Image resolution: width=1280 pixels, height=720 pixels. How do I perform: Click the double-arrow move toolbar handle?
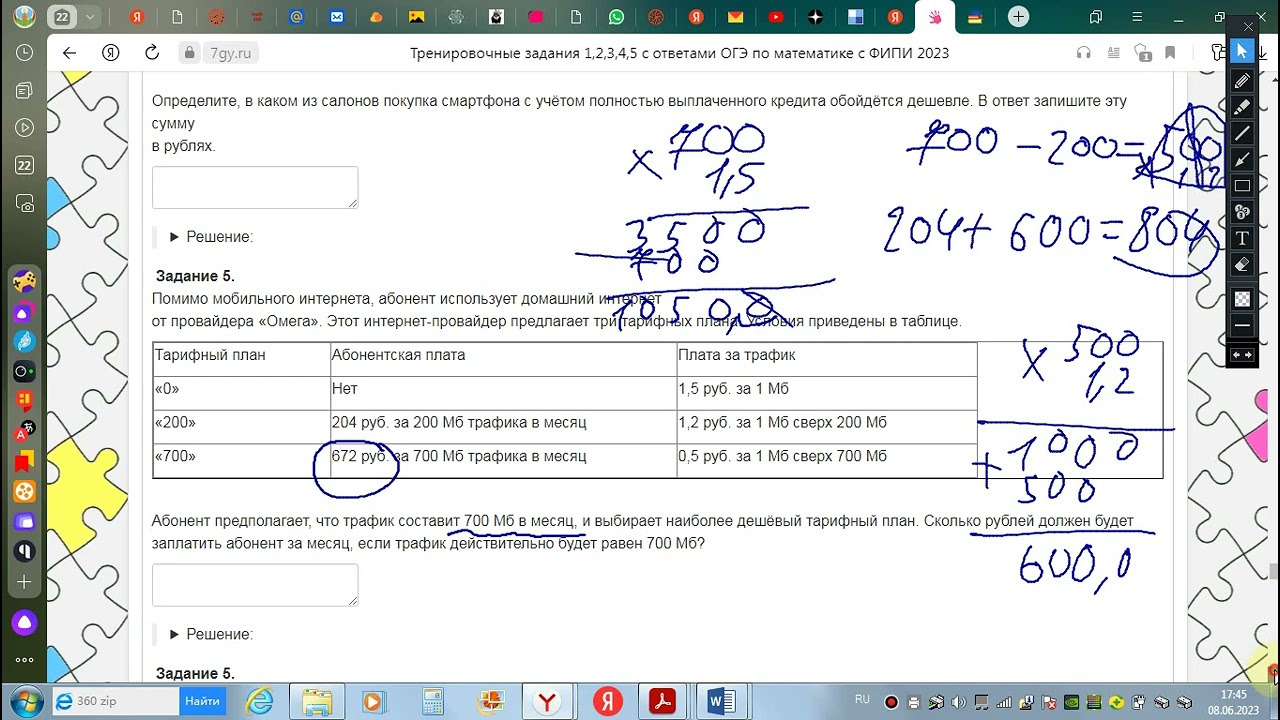tap(1242, 355)
